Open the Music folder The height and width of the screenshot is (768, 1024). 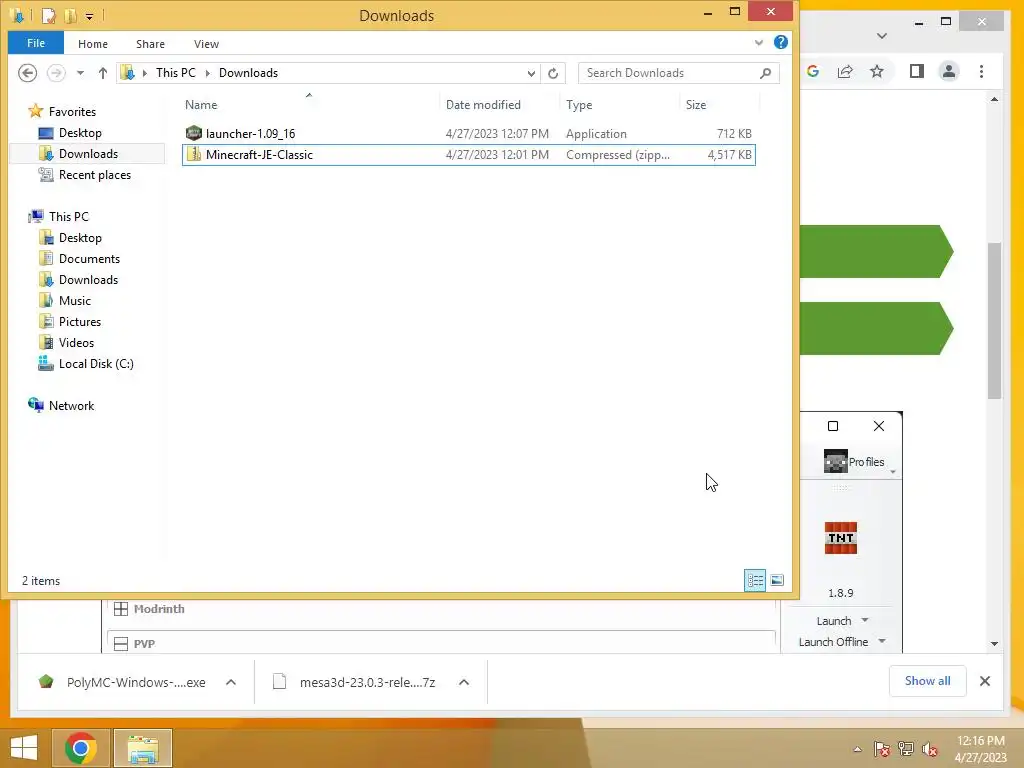pos(74,300)
